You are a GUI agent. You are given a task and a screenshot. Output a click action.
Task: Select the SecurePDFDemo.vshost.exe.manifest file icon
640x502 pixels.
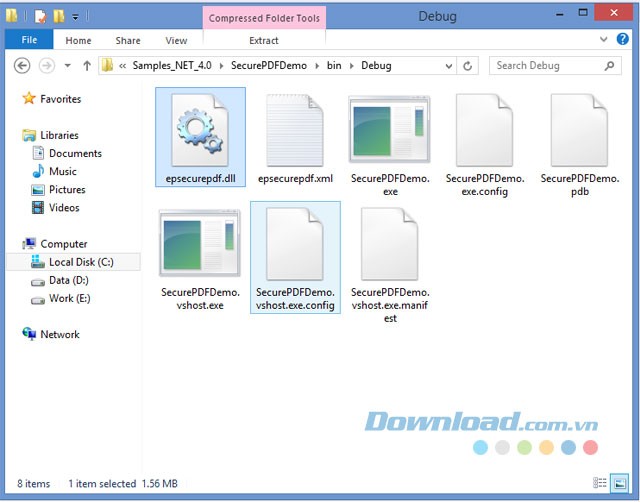(x=389, y=244)
